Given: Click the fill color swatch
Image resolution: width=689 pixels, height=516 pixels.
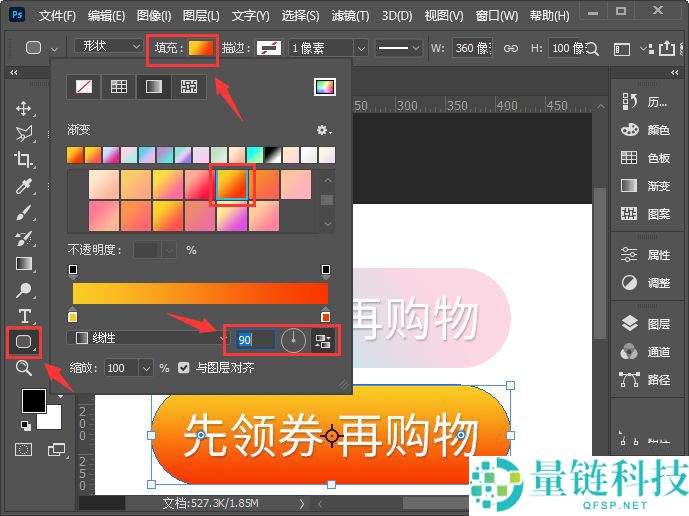Looking at the screenshot, I should [x=201, y=48].
